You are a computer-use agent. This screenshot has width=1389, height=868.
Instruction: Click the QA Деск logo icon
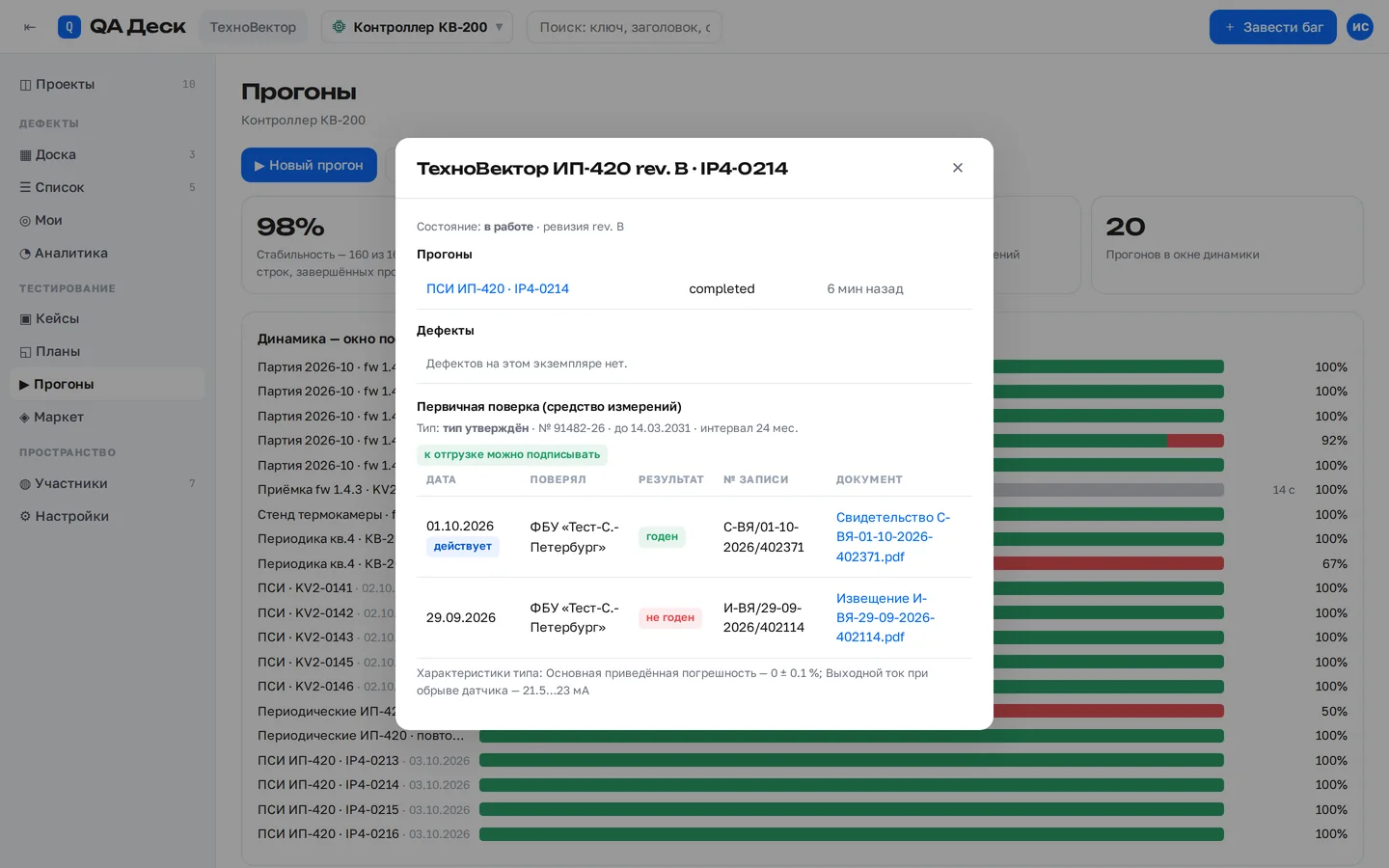(69, 27)
